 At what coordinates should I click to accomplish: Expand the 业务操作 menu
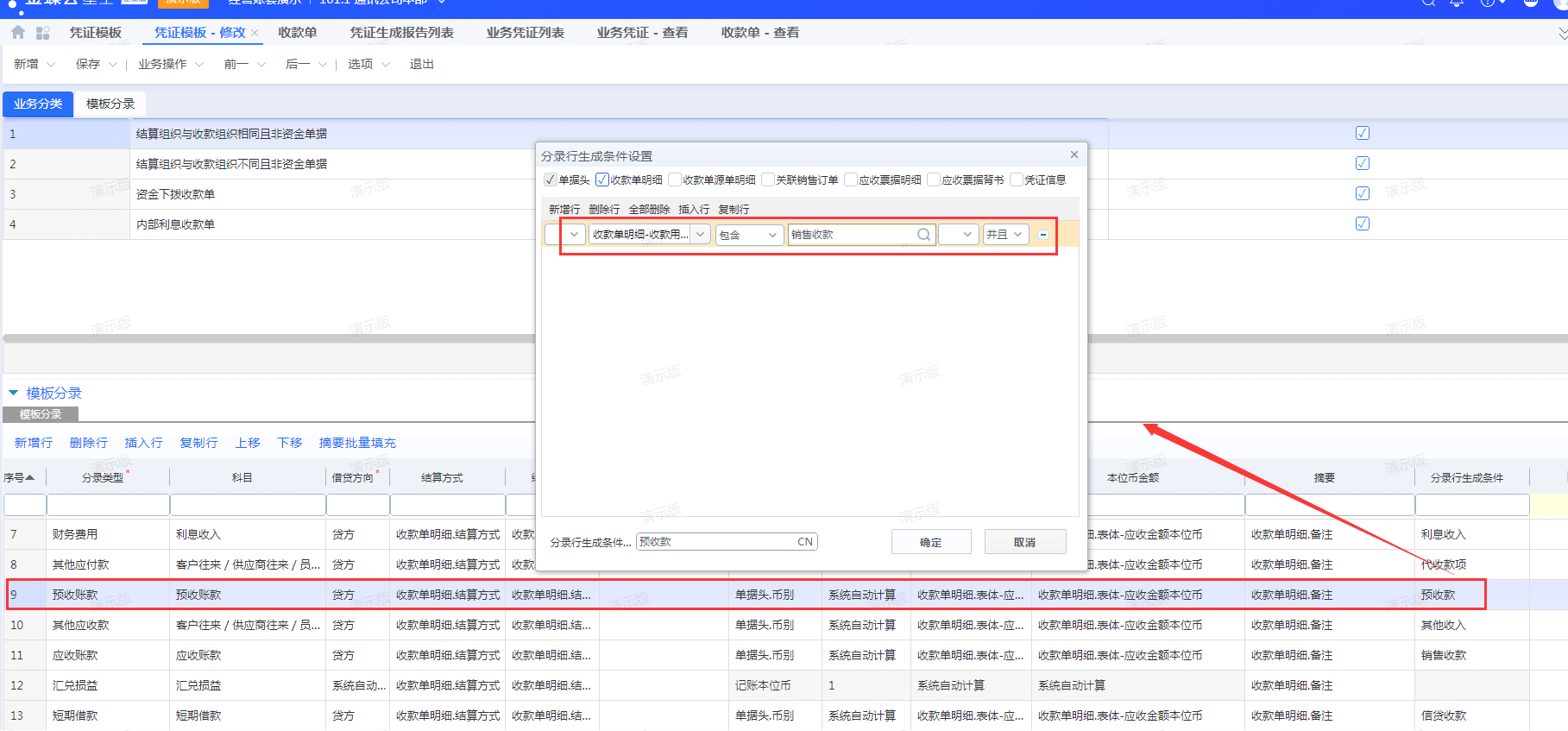tap(199, 65)
